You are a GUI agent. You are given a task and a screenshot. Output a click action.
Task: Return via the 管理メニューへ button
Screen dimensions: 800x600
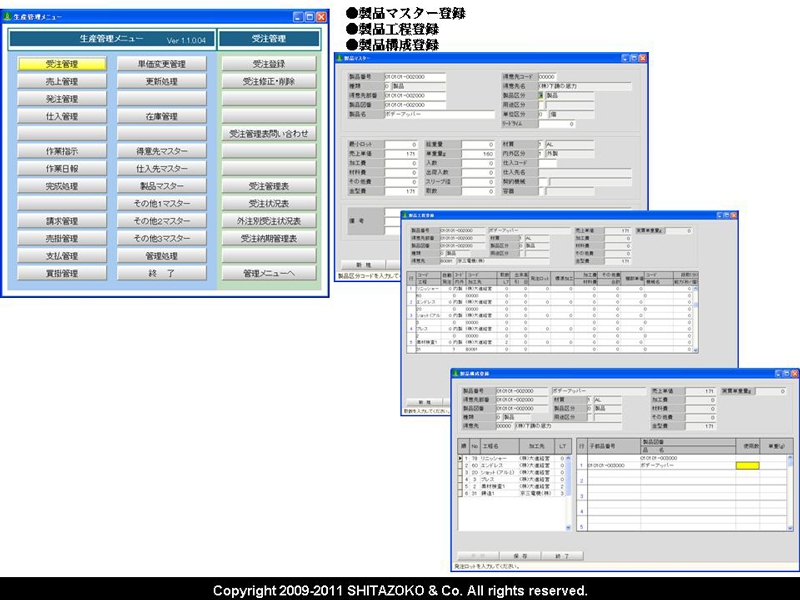[x=269, y=273]
